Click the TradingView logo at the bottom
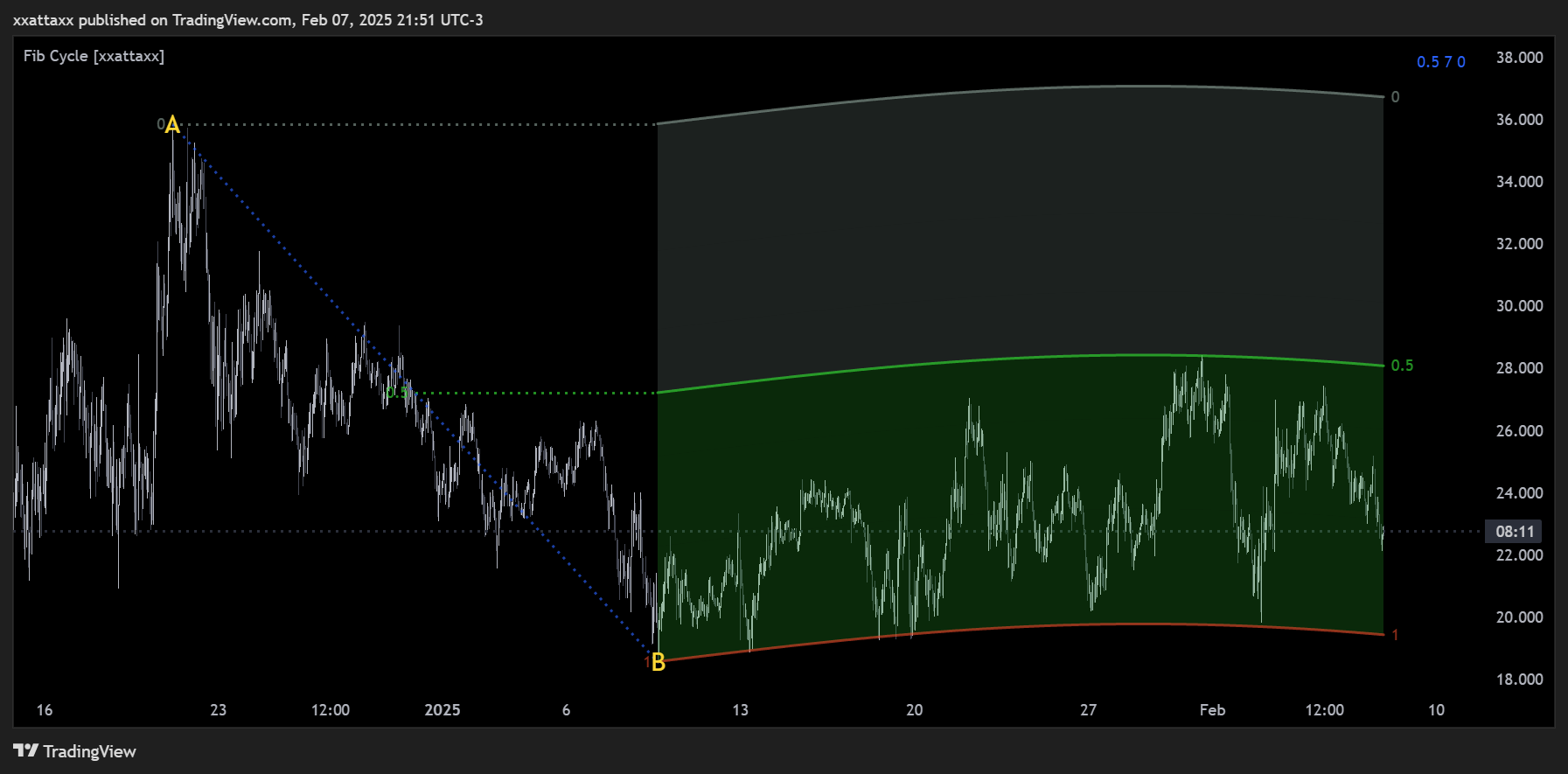The height and width of the screenshot is (774, 1568). (x=75, y=751)
